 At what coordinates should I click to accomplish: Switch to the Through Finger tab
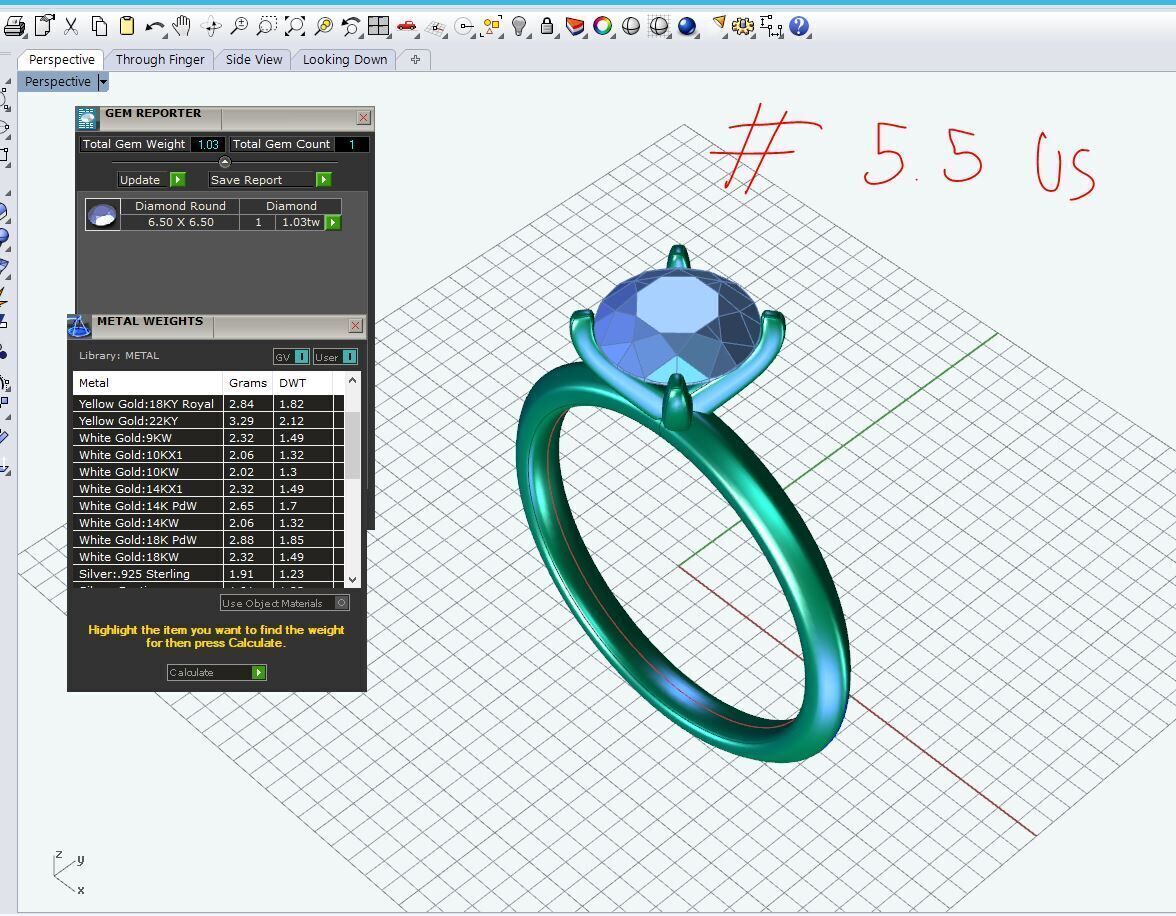[x=160, y=59]
